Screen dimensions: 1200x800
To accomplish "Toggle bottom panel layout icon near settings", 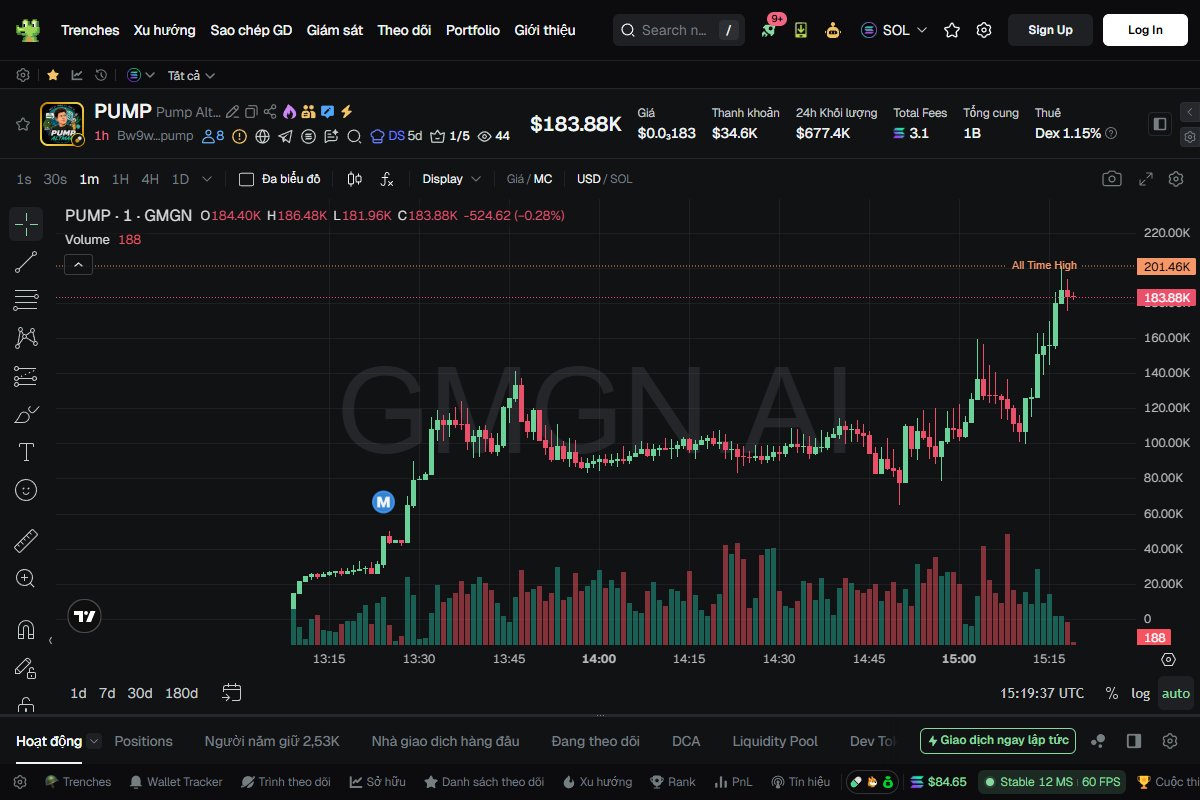I will (x=1134, y=741).
